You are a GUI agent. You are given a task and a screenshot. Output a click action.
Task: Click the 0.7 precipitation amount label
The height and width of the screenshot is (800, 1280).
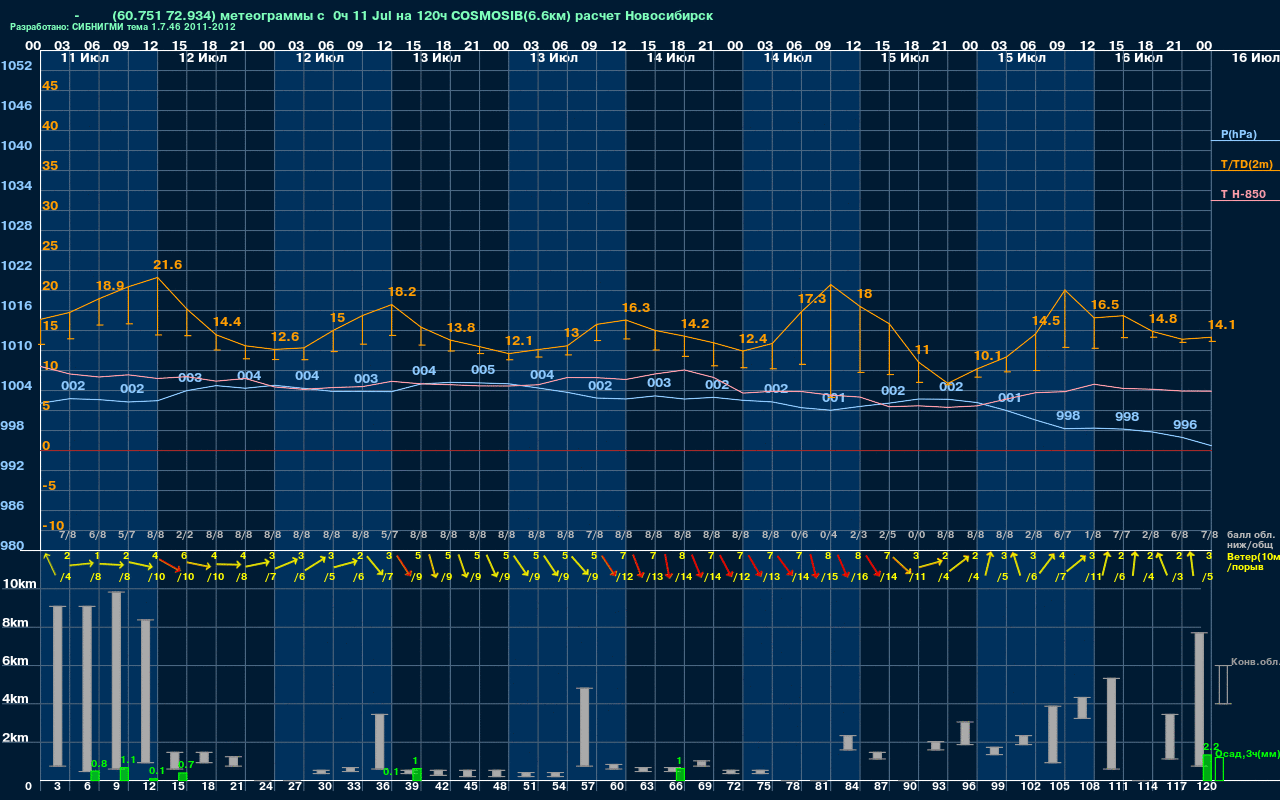tap(186, 765)
